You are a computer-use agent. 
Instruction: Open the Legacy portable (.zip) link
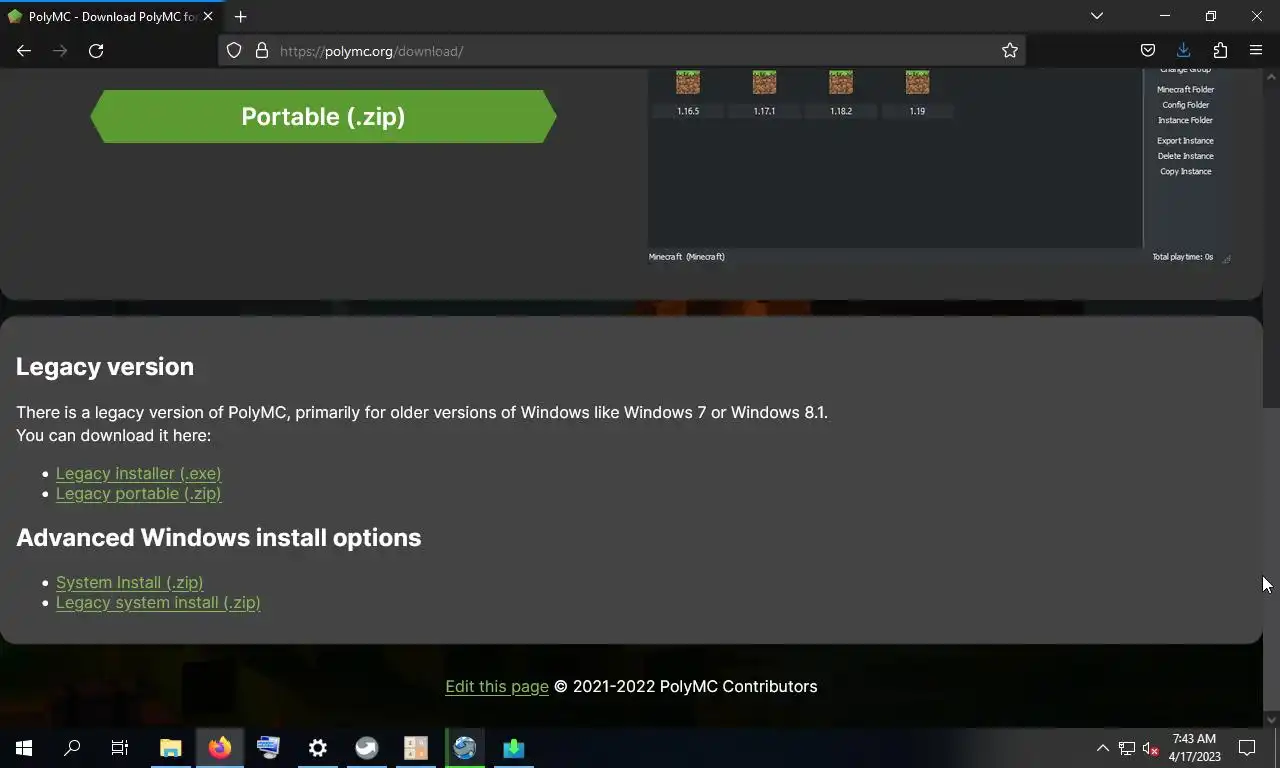click(x=138, y=493)
